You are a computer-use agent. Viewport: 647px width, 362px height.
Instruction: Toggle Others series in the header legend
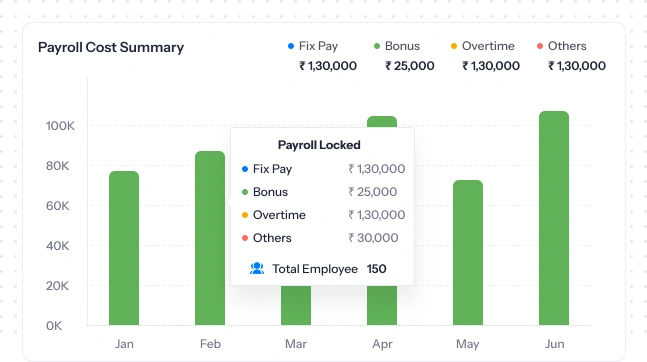(562, 46)
